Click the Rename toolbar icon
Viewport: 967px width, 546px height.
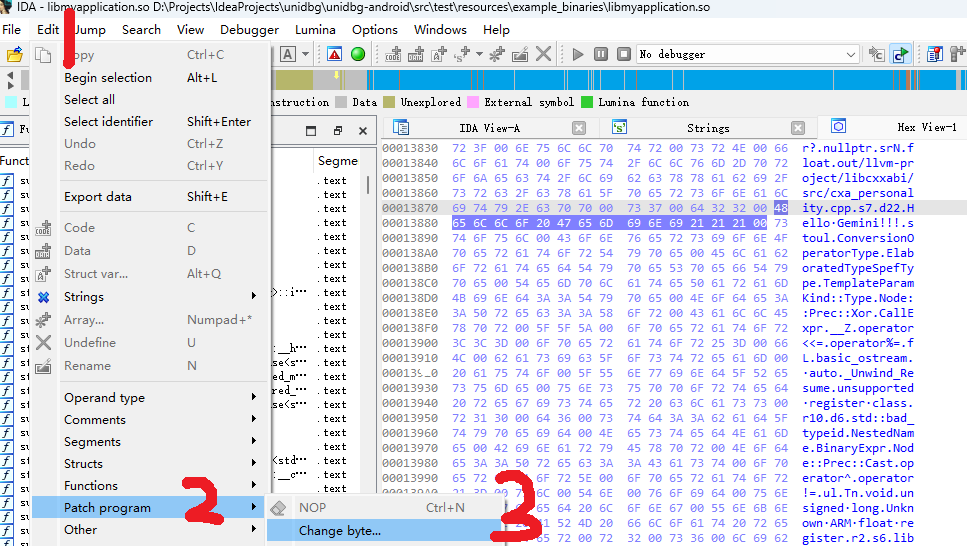(x=520, y=54)
